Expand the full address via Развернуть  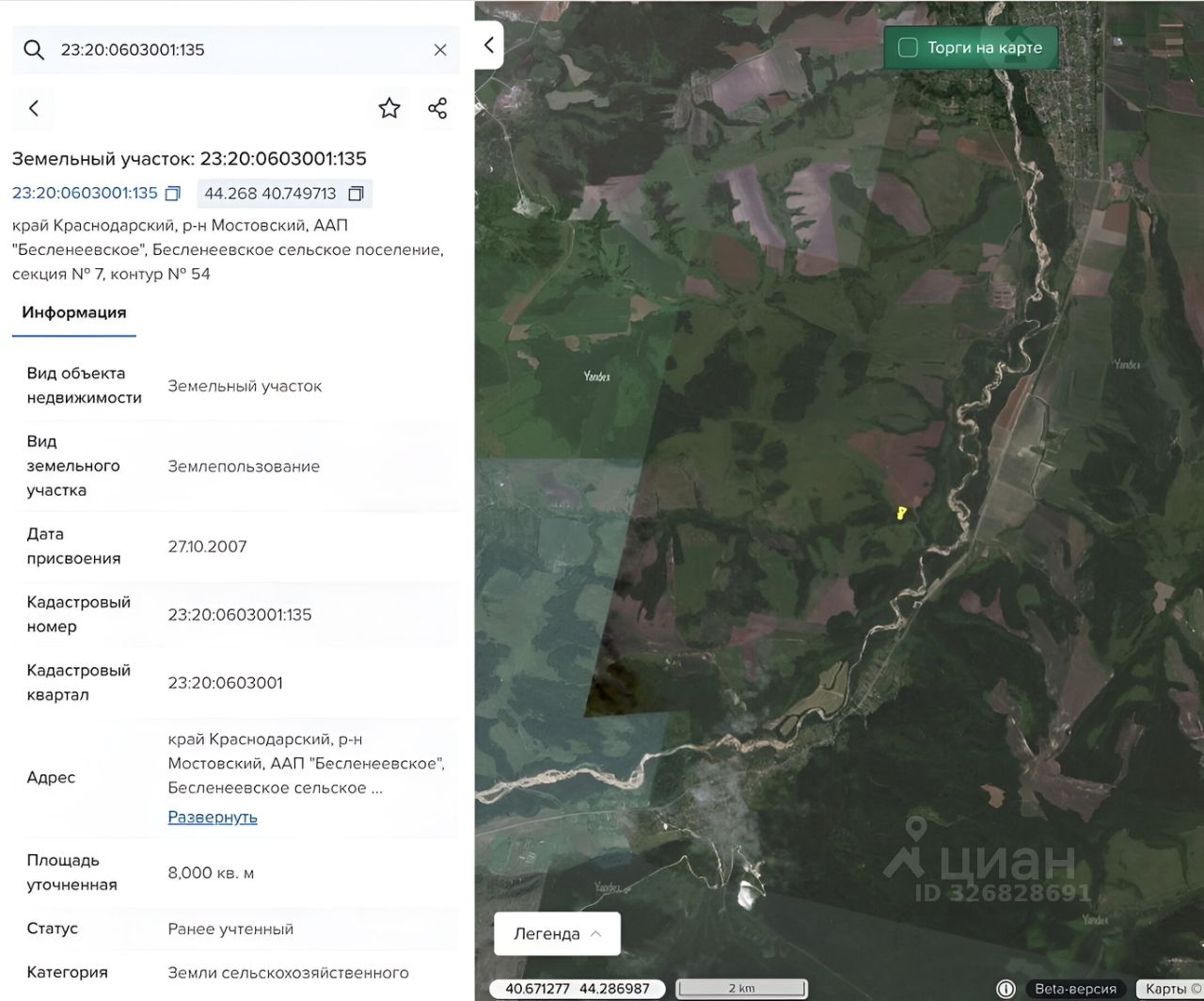213,817
